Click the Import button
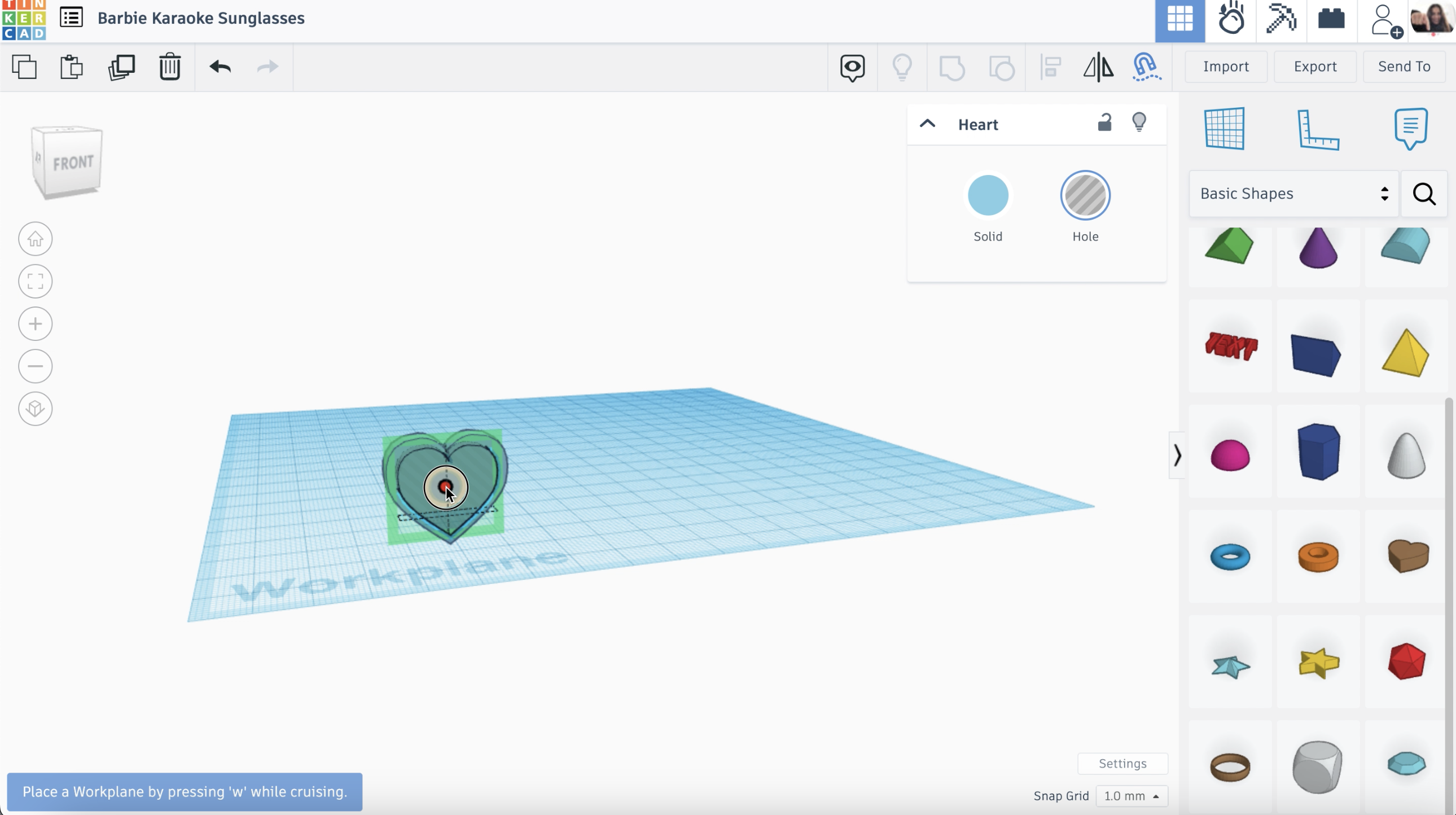The width and height of the screenshot is (1456, 815). pyautogui.click(x=1225, y=66)
